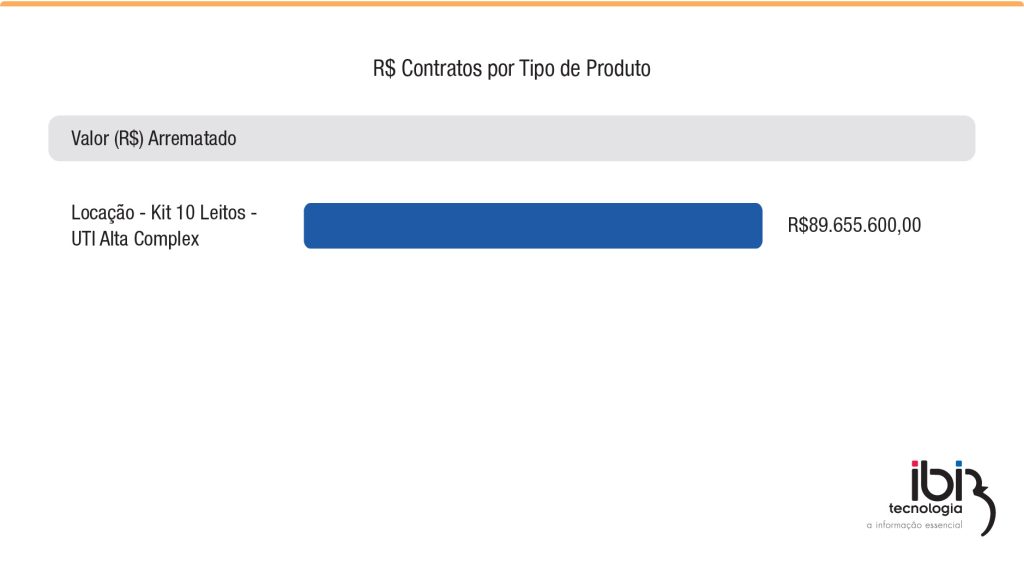Click the "tecnologia" text under the logo

(918, 508)
